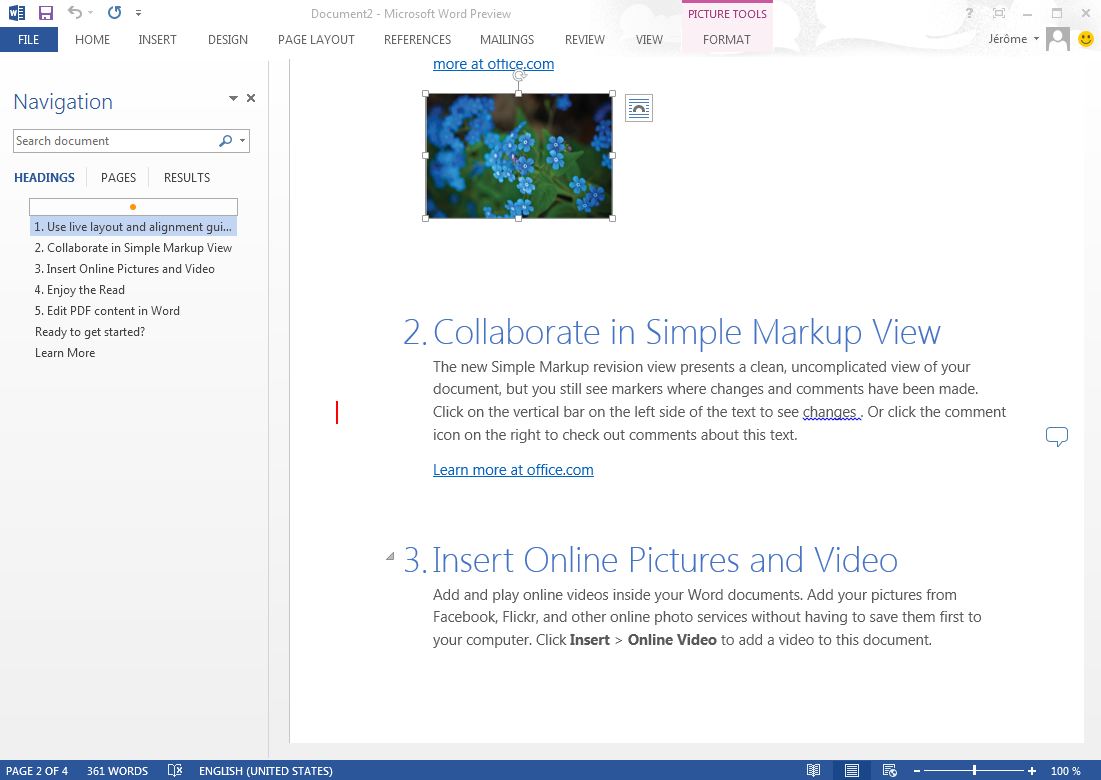
Task: Switch to Read Mode view icon
Action: point(813,770)
